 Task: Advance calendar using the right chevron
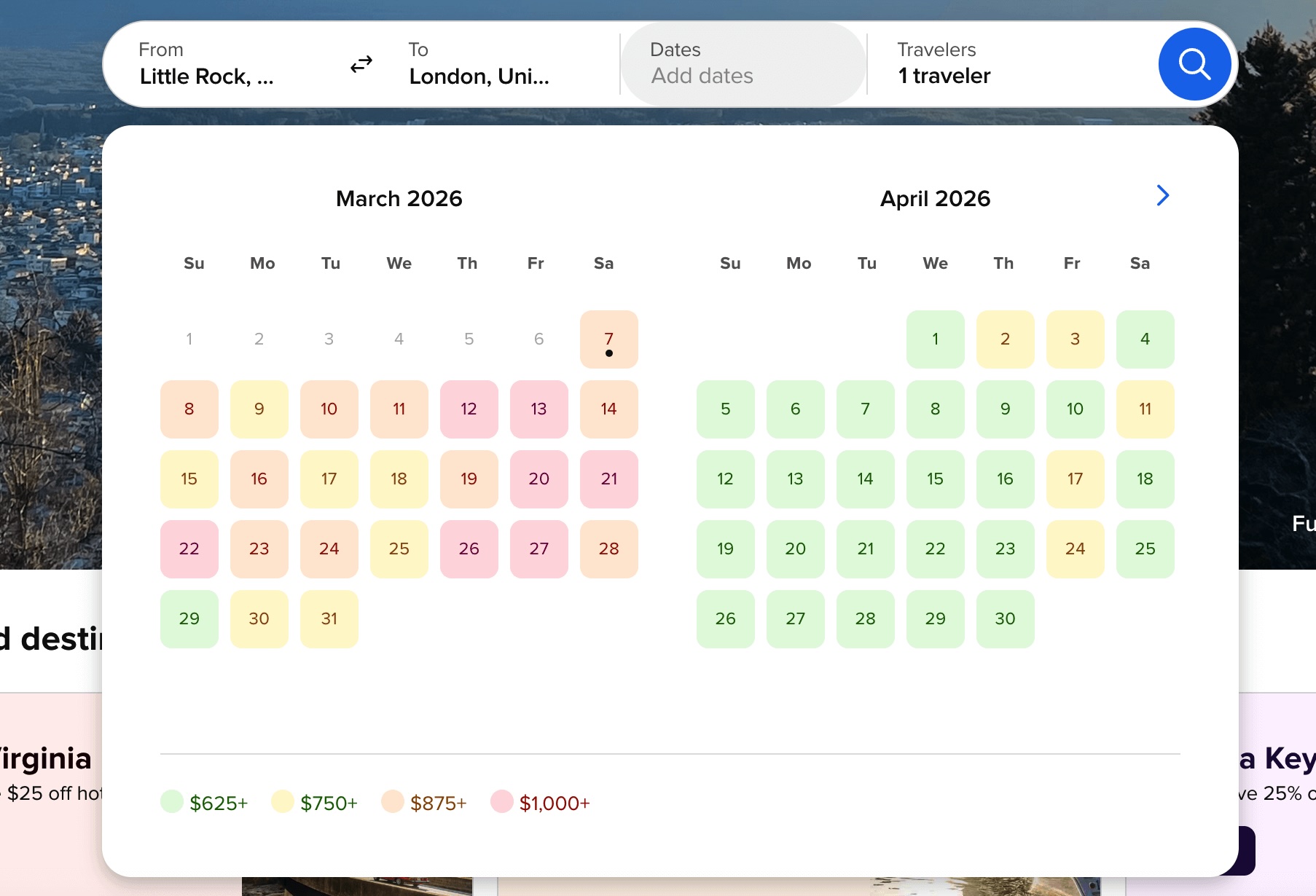coord(1162,195)
